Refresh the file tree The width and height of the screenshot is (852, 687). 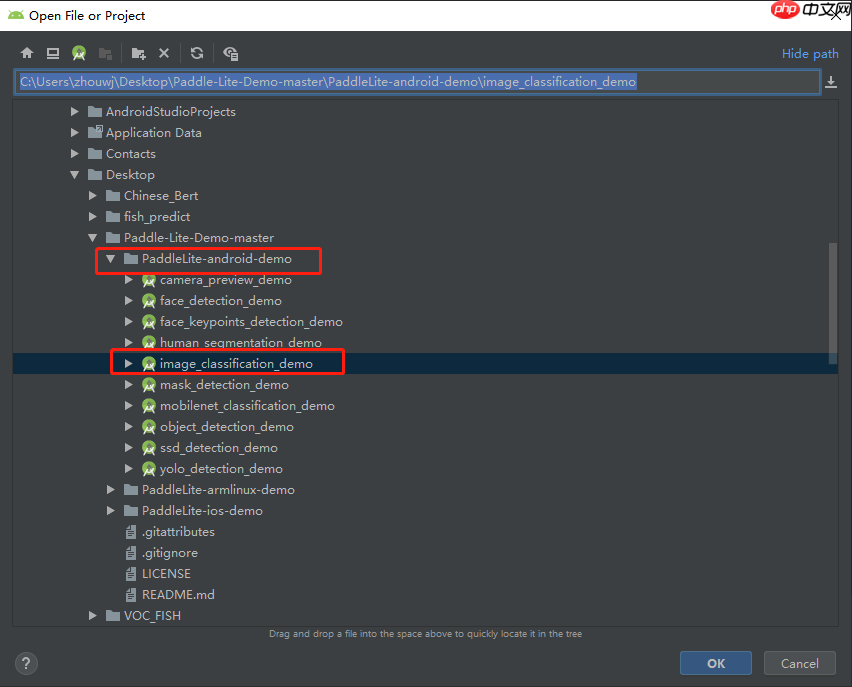pos(197,53)
